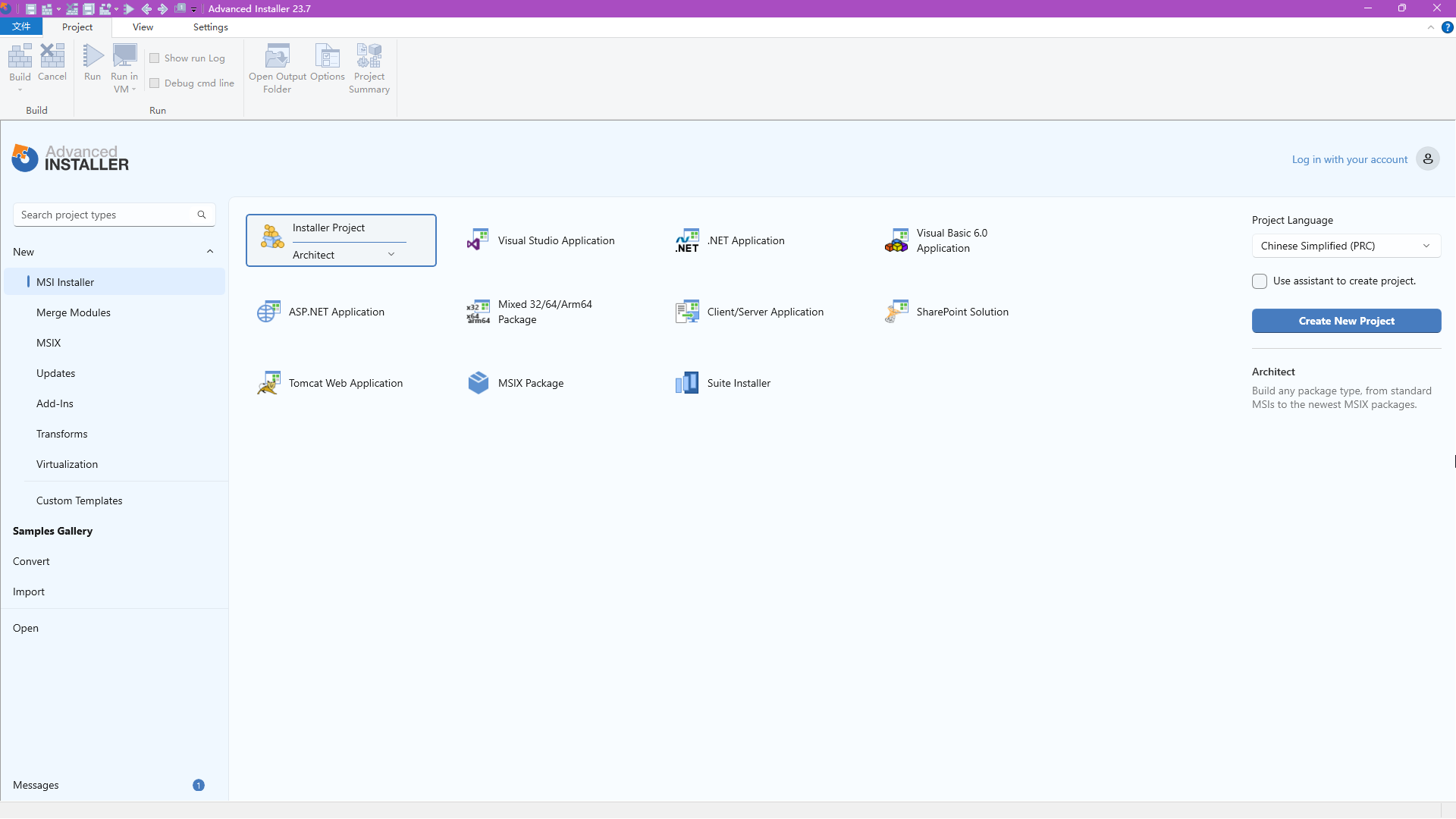Viewport: 1456px width, 819px height.
Task: Click Log in with your account
Action: (1349, 159)
